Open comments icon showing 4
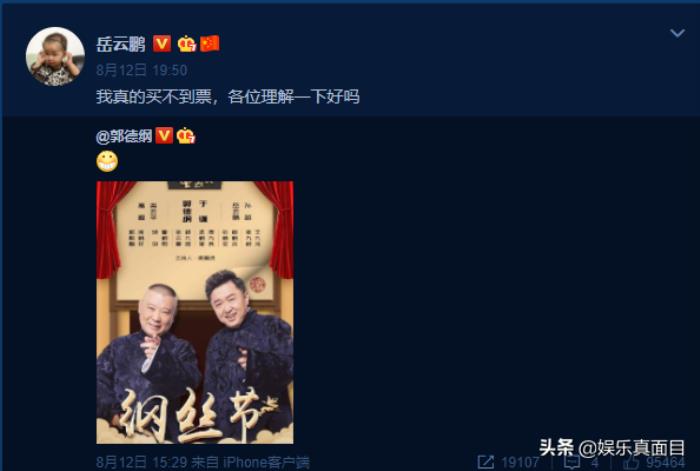The height and width of the screenshot is (471, 700). click(x=571, y=463)
